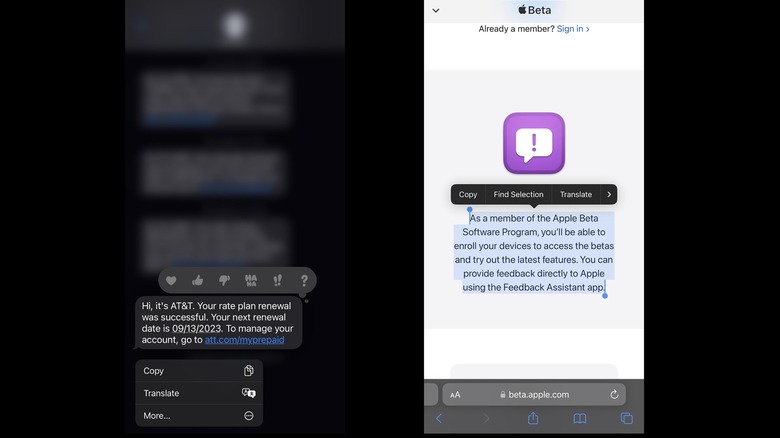The width and height of the screenshot is (780, 438).
Task: Select More... in the message context menu
Action: [x=199, y=416]
